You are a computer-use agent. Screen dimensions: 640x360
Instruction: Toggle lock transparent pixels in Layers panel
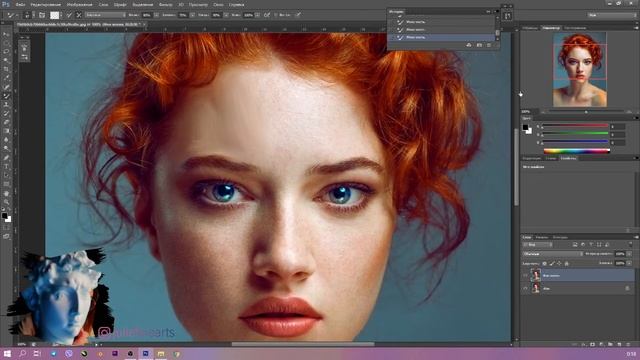click(544, 264)
